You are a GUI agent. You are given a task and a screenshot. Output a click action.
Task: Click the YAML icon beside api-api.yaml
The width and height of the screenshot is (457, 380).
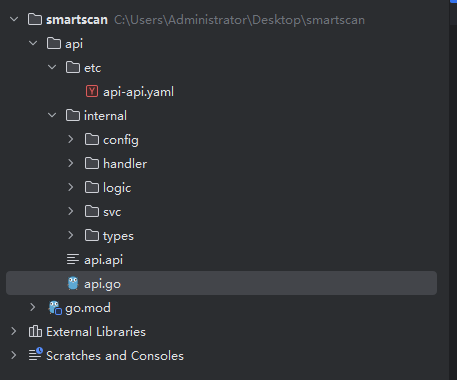92,91
